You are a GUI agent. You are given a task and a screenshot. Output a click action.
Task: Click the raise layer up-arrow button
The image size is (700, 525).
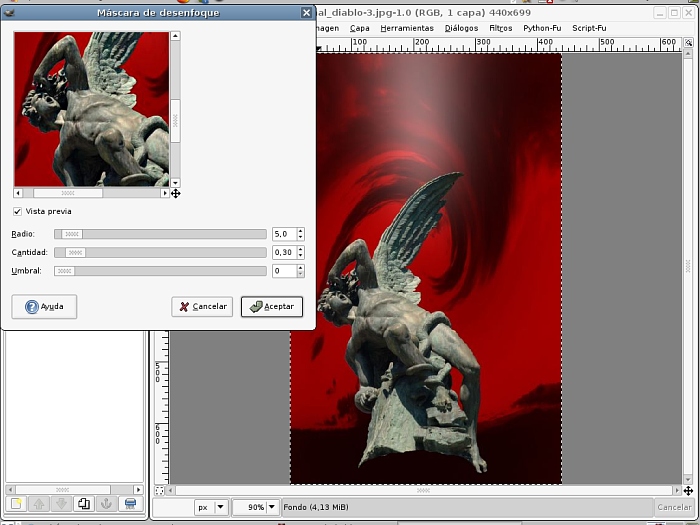coord(39,504)
